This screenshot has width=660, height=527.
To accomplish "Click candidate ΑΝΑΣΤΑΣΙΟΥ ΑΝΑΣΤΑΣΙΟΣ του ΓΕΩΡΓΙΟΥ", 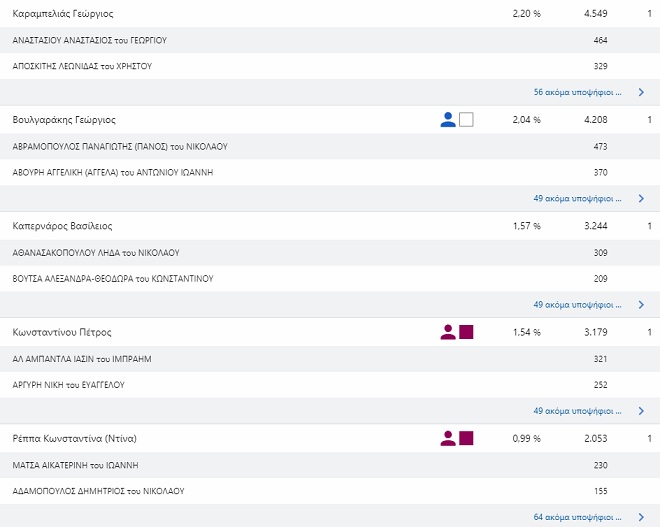I will point(89,40).
